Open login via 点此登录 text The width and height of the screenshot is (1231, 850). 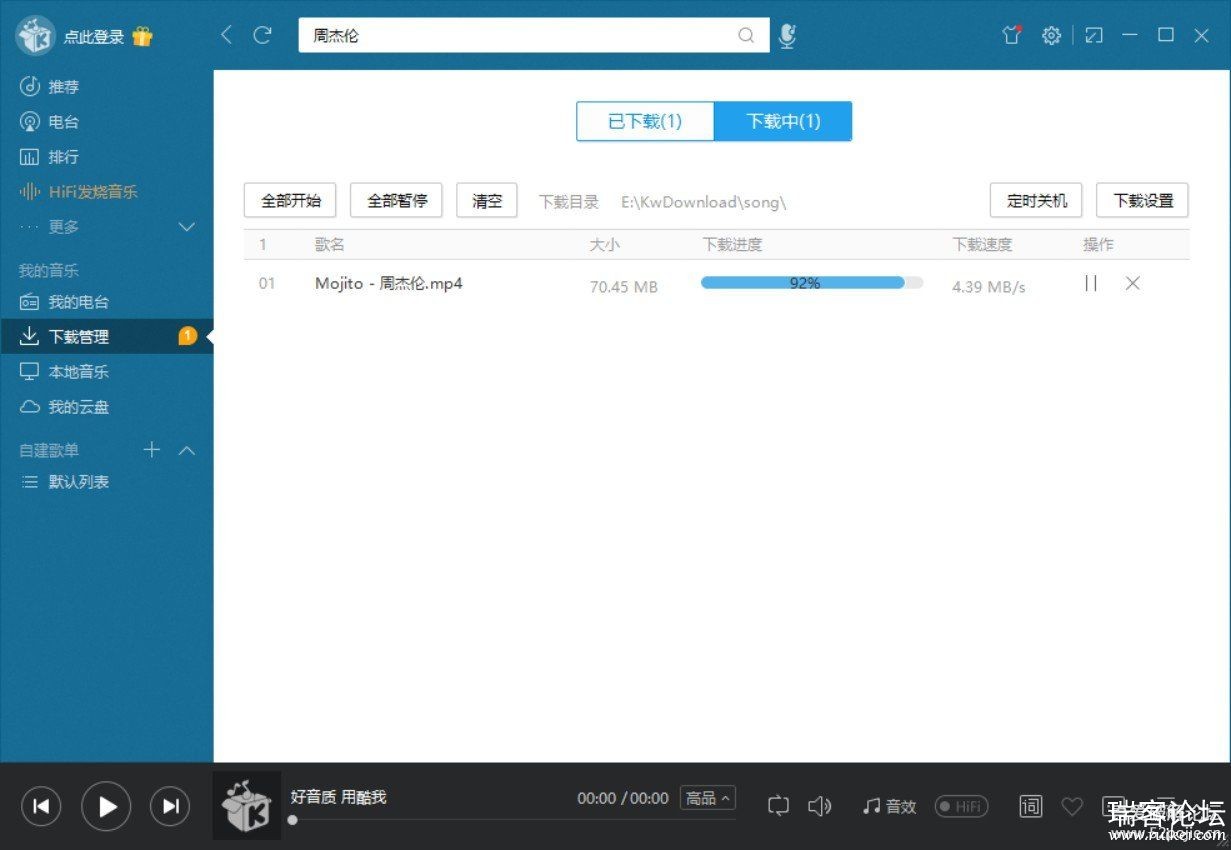pos(94,37)
